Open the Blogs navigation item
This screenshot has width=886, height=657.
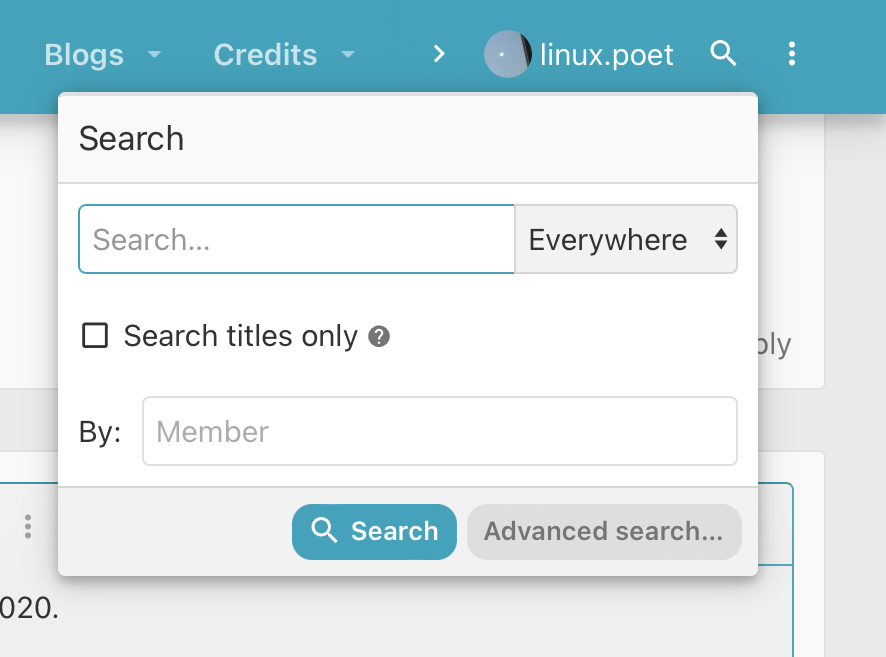(84, 55)
